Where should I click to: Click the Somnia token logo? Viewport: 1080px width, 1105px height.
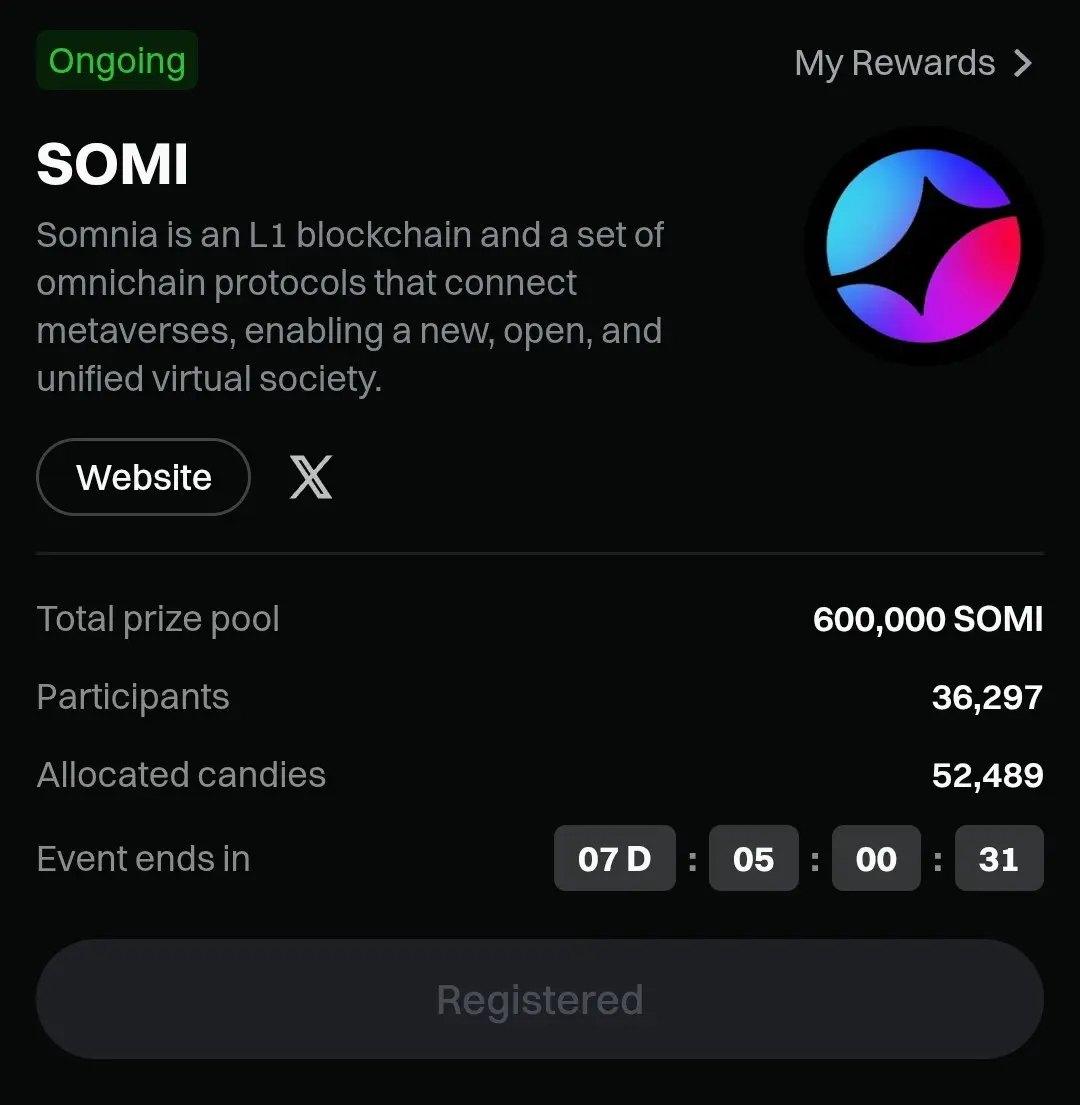pos(924,245)
